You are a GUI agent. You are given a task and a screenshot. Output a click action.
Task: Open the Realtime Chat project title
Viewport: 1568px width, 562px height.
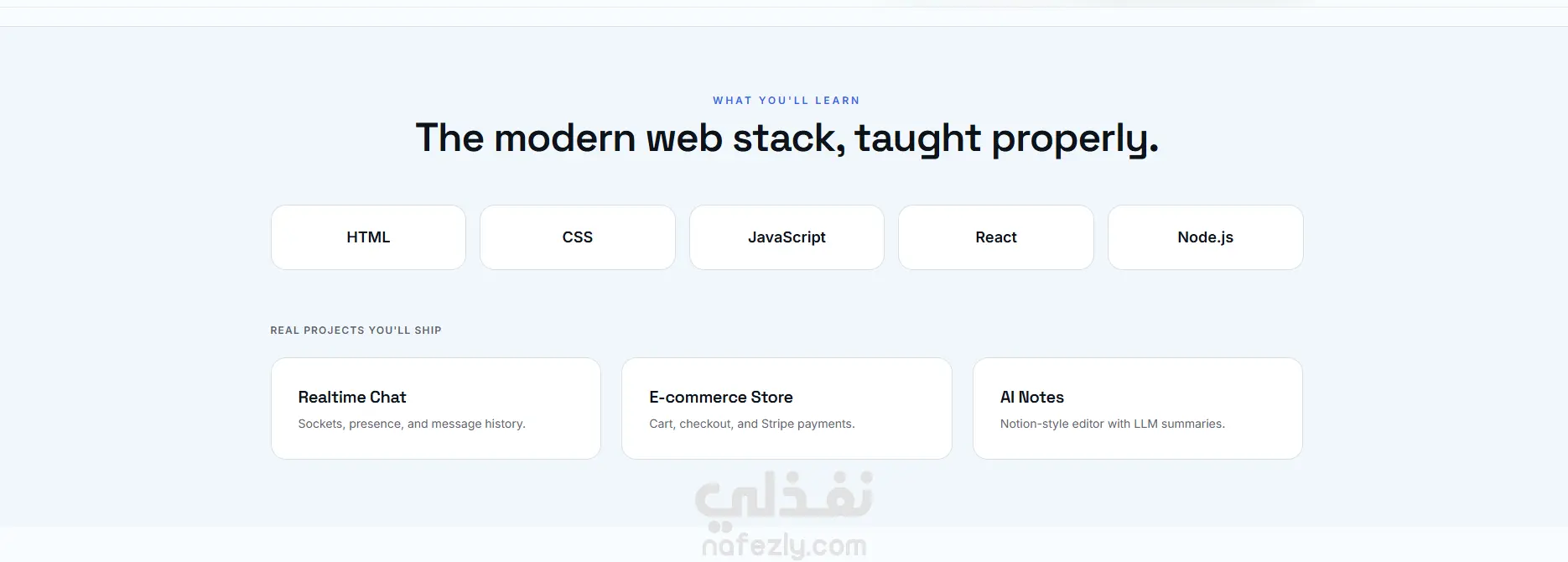point(352,397)
